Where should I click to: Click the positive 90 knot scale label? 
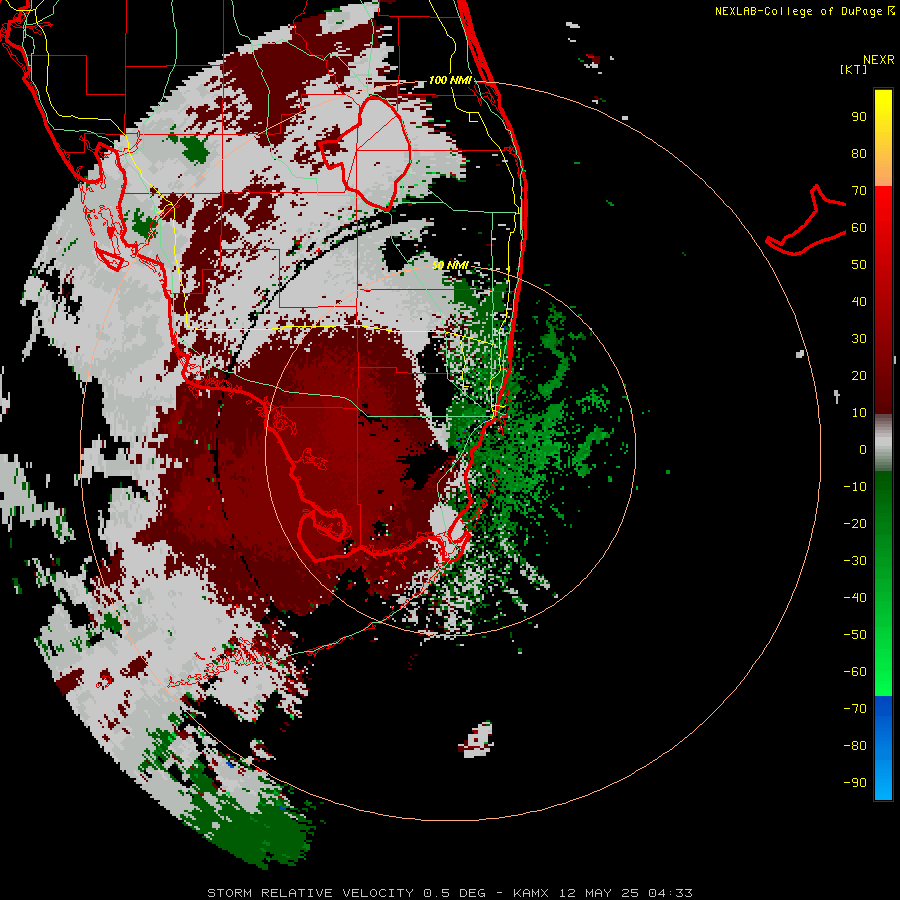pos(859,117)
